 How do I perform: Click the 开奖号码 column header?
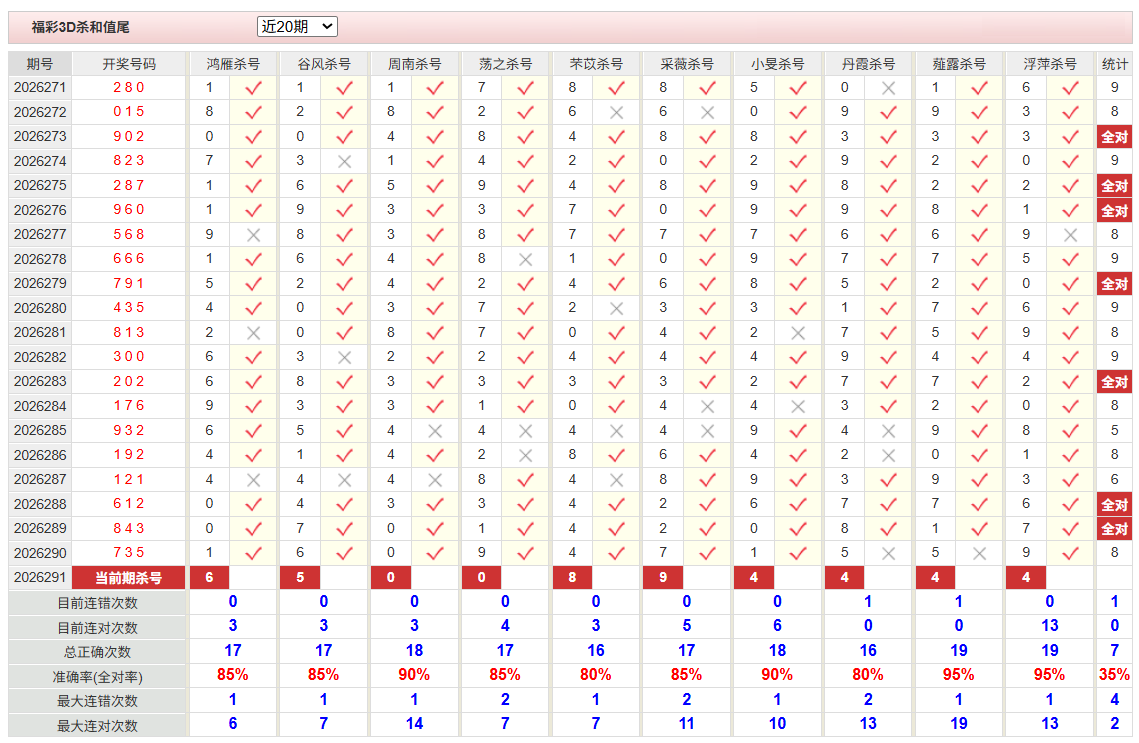pyautogui.click(x=129, y=64)
